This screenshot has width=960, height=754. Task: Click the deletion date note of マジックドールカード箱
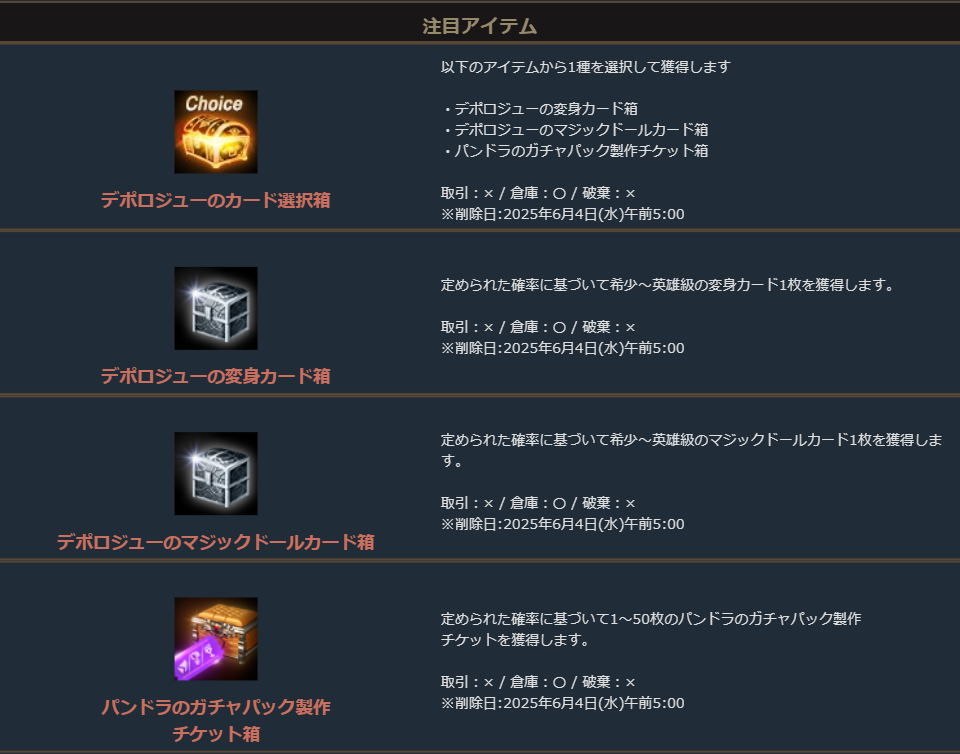pyautogui.click(x=563, y=524)
